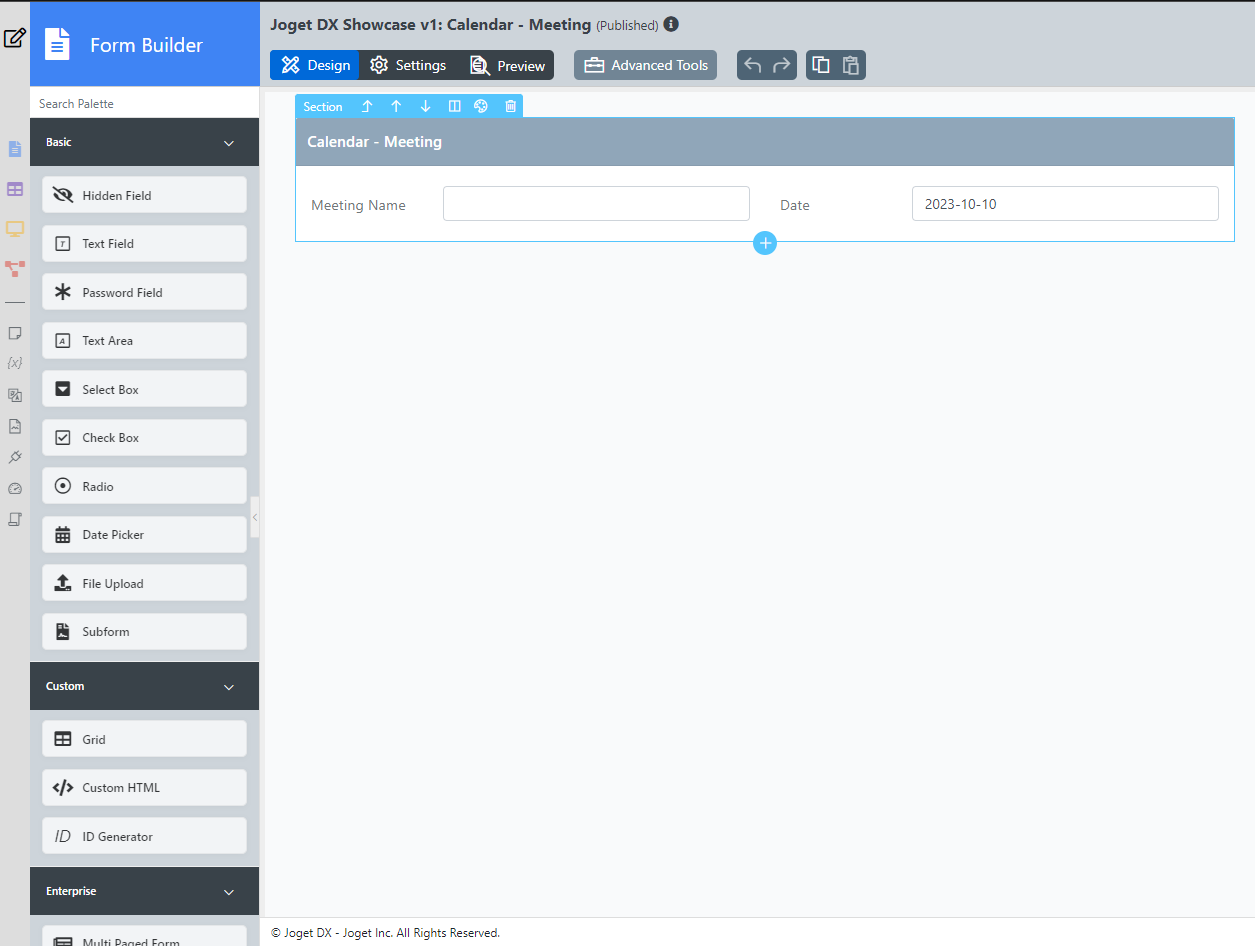Viewport: 1255px width, 946px height.
Task: Select Password Field palette element
Action: [144, 292]
